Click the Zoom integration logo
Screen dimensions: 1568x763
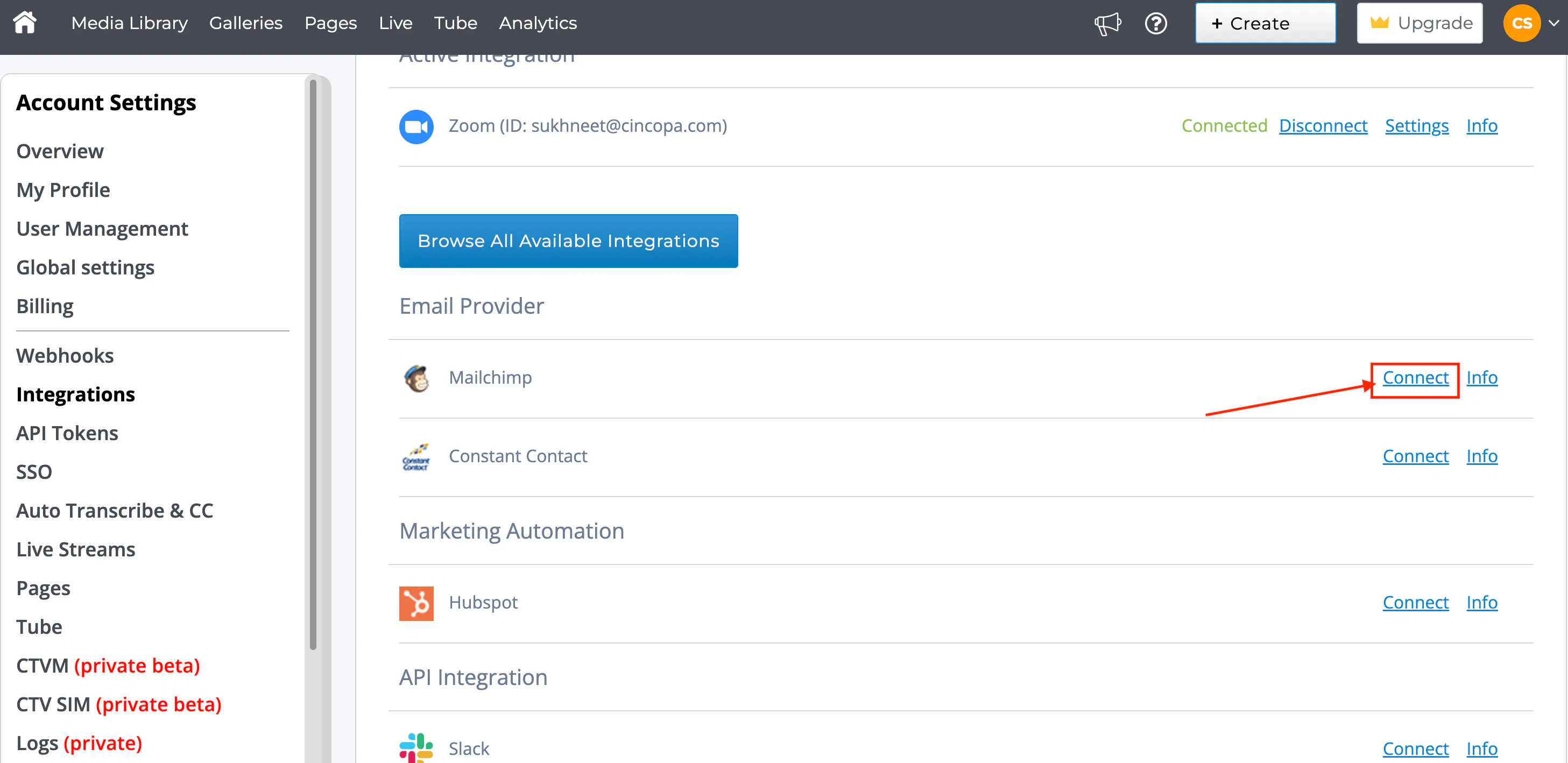pyautogui.click(x=416, y=126)
